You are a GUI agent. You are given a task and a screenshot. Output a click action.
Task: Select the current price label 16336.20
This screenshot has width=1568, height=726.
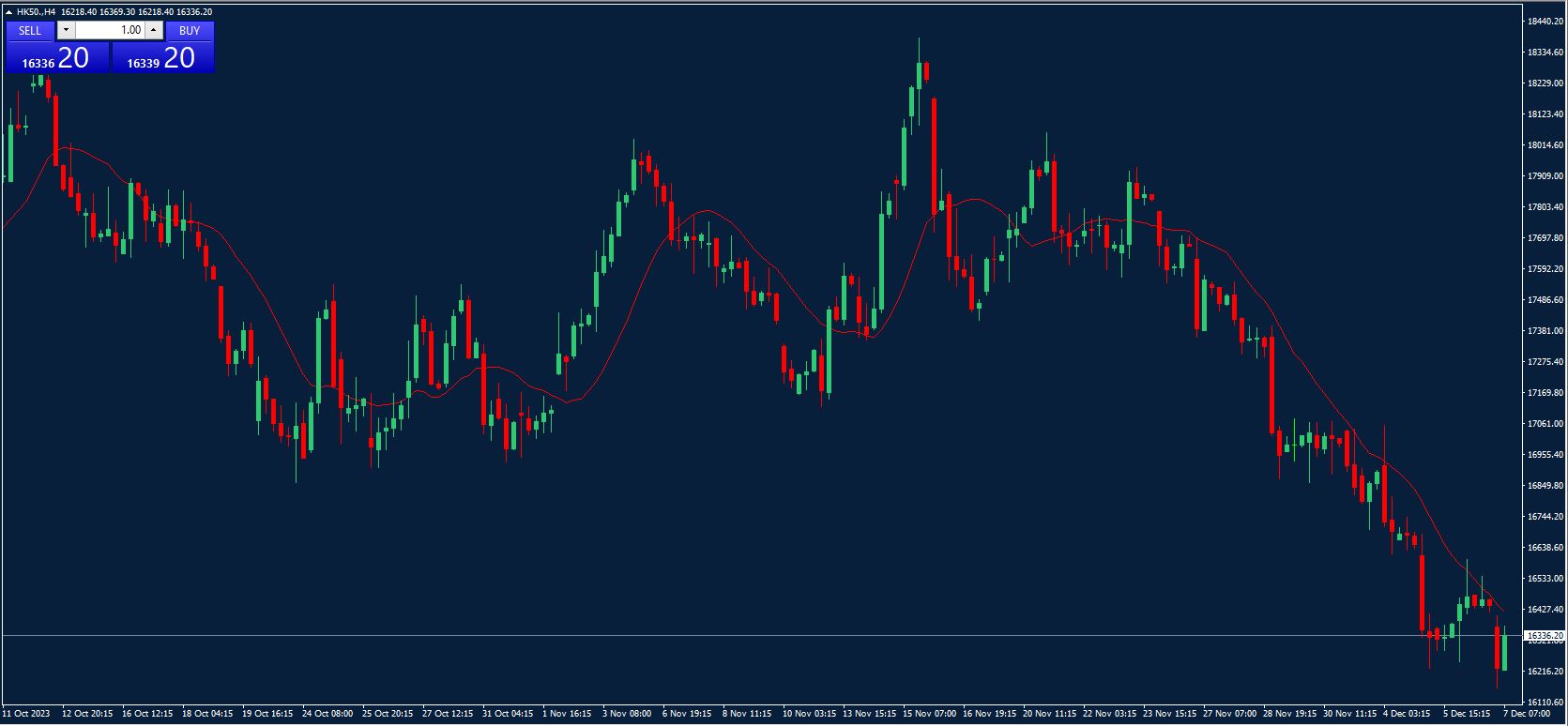1545,636
